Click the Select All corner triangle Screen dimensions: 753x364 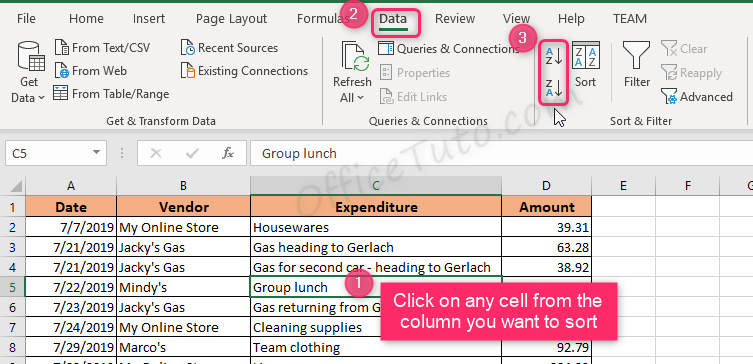tap(15, 186)
